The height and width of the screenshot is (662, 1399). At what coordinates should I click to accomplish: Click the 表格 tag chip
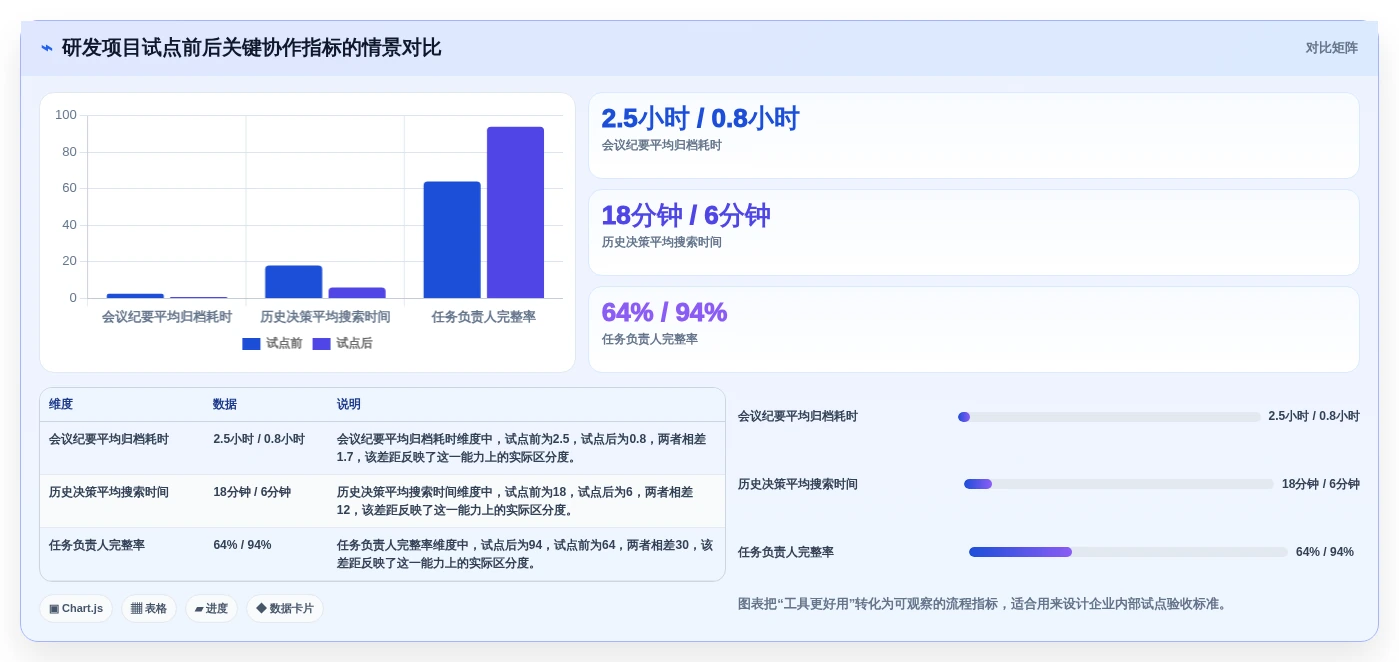(x=149, y=608)
